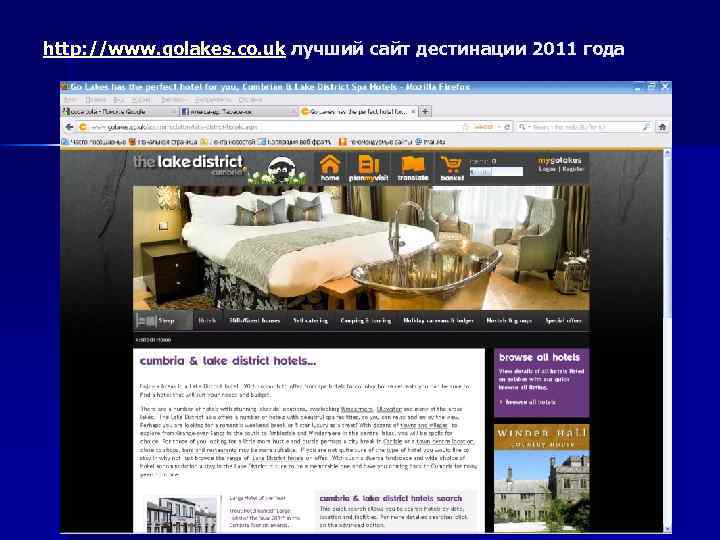Open a new tab with plus button

tap(426, 111)
